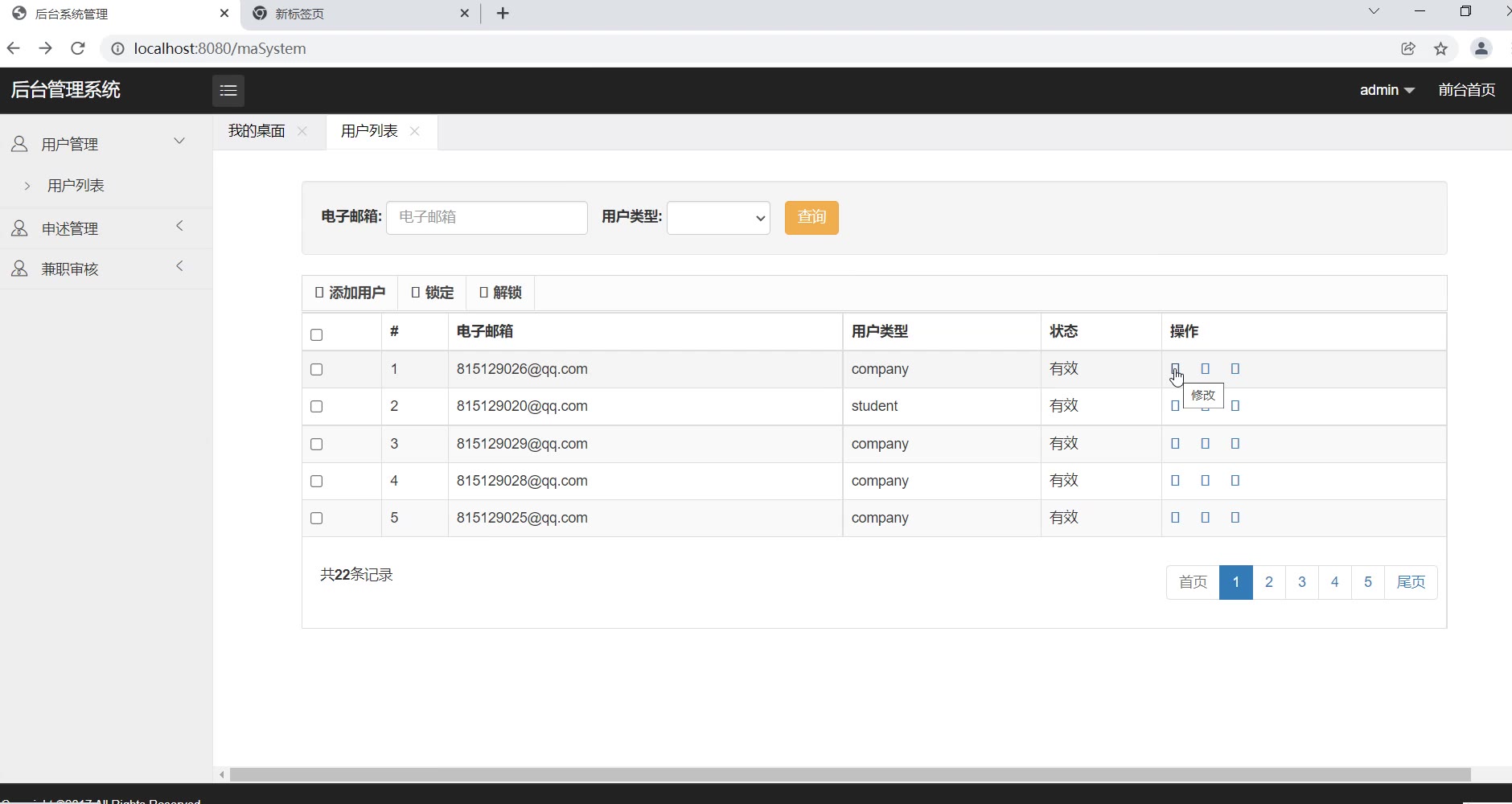
Task: Check the box for 815129029@qq.com
Action: click(316, 444)
